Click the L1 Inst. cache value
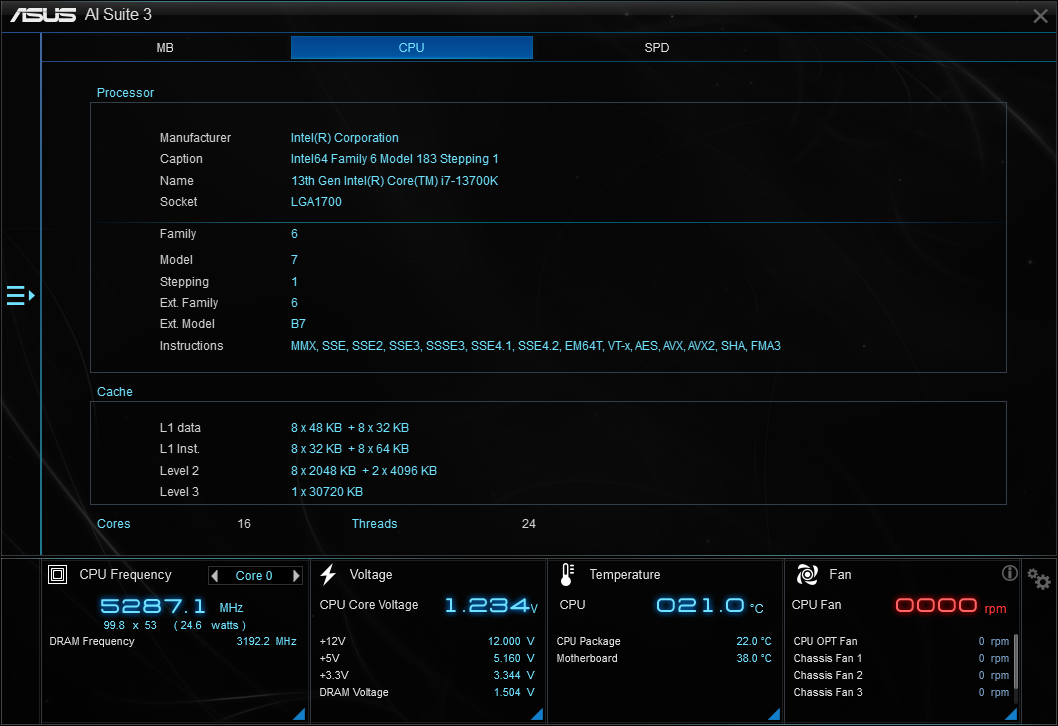 350,449
